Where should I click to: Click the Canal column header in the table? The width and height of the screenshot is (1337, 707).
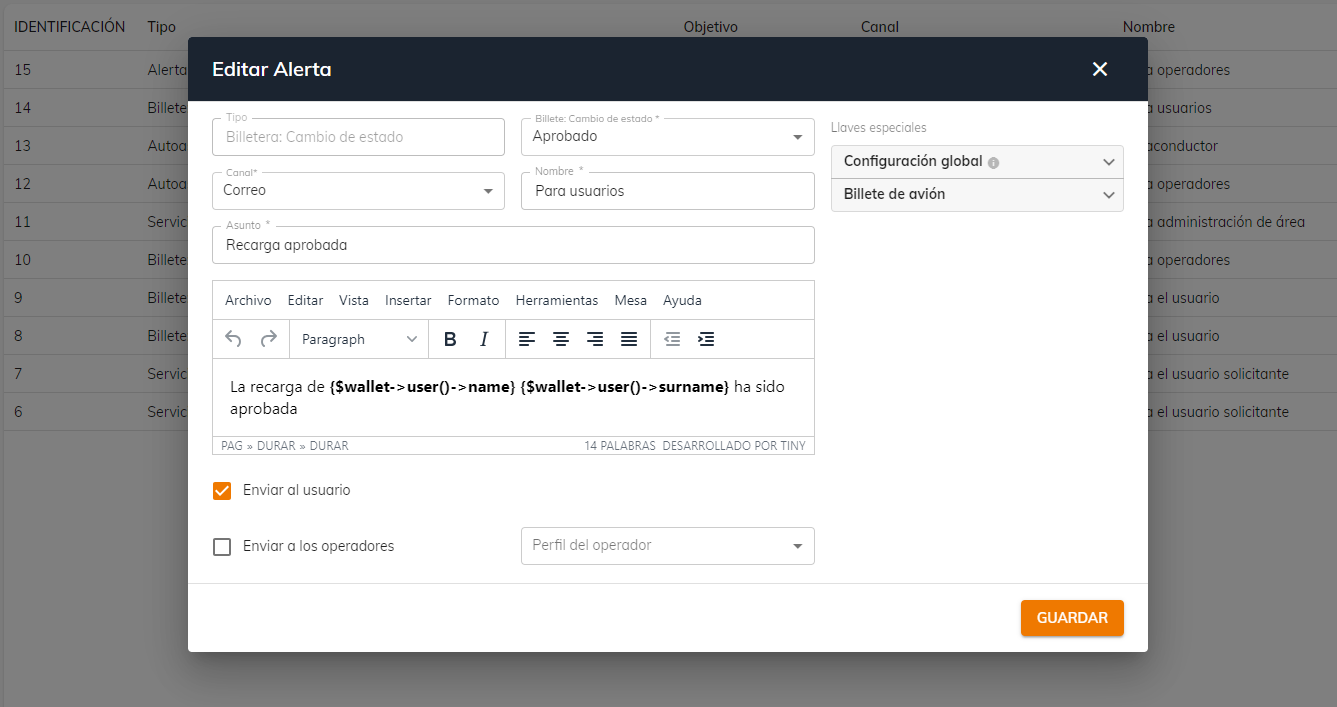[x=880, y=27]
